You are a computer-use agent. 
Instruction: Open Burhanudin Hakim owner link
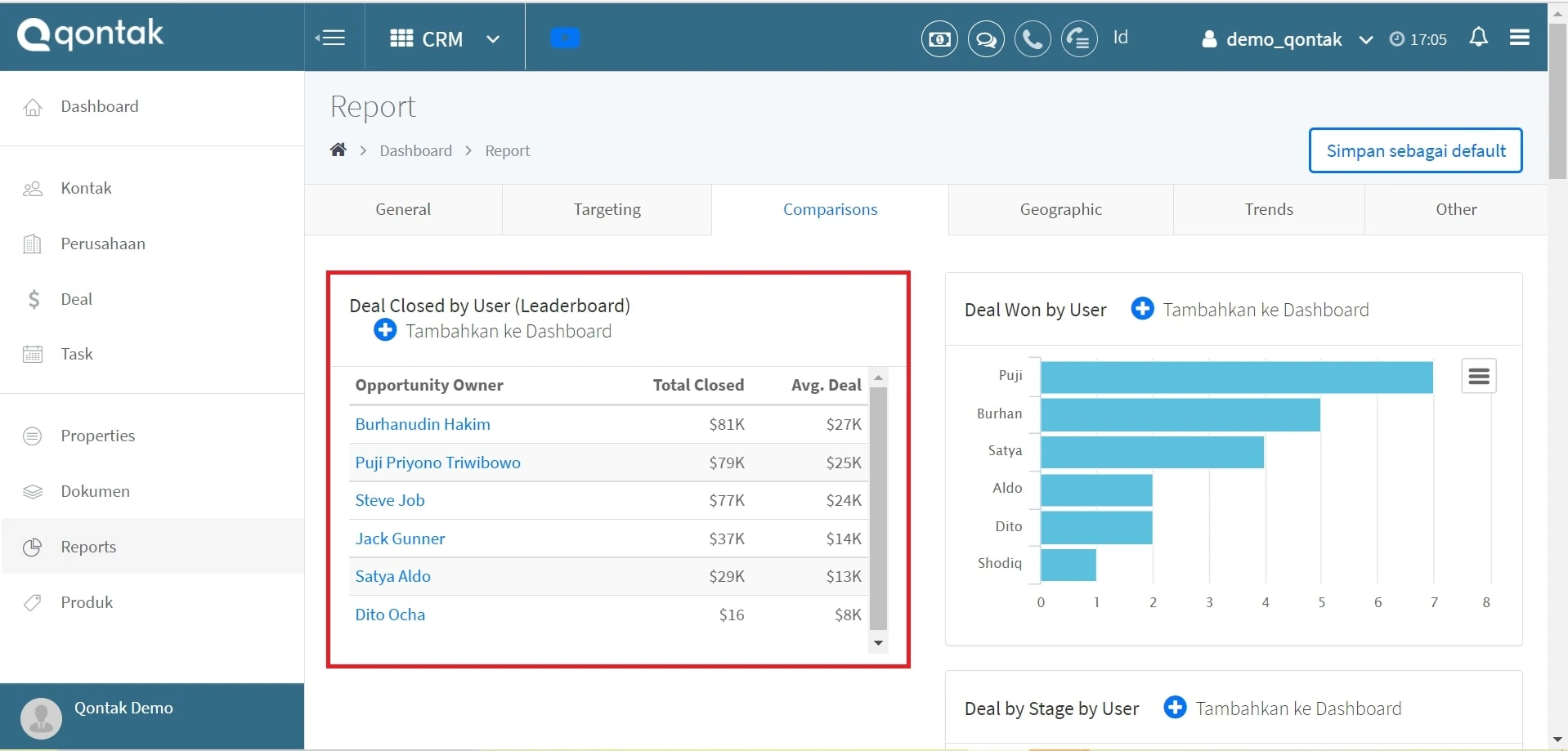pyautogui.click(x=423, y=425)
